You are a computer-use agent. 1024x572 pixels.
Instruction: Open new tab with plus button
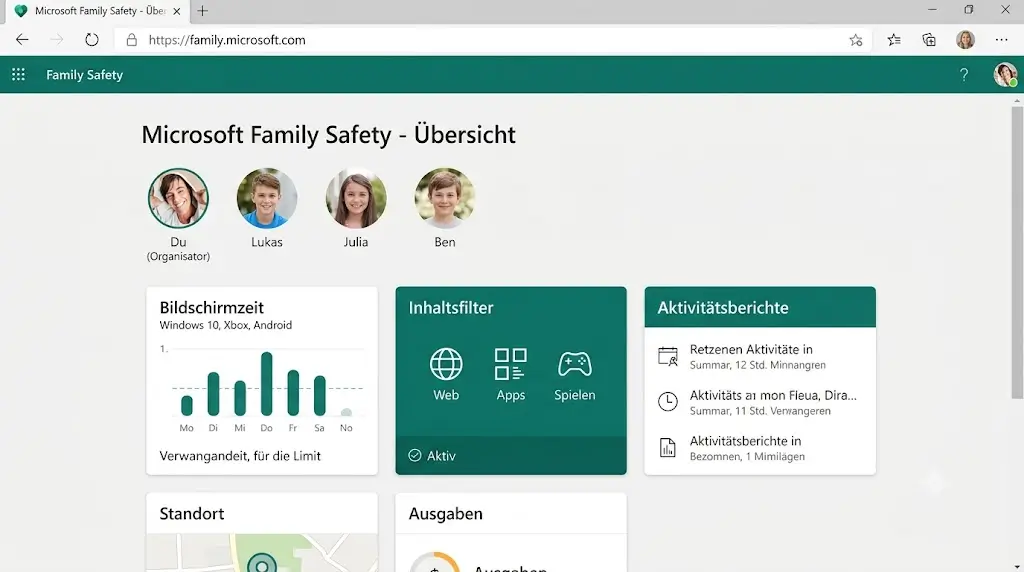202,10
